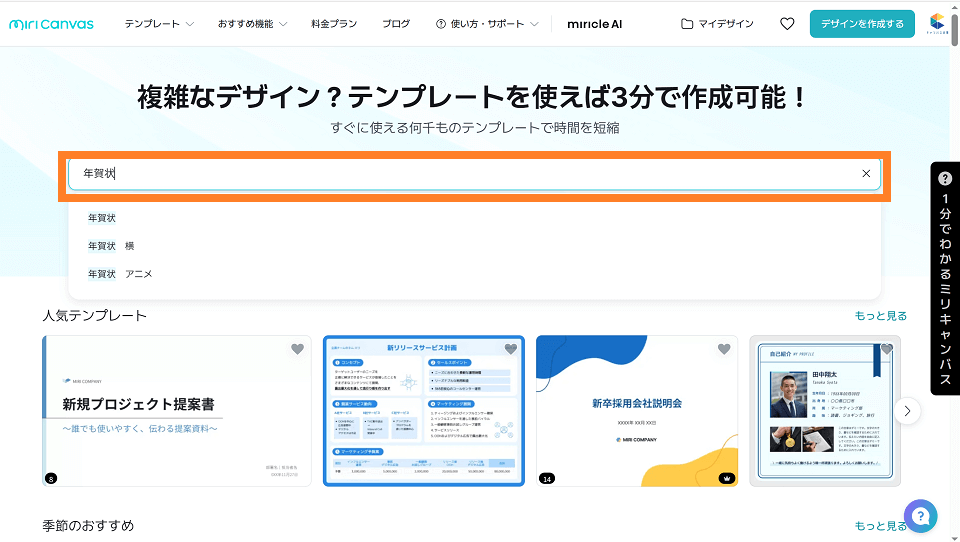Open マイデザイン folder
This screenshot has width=960, height=542.
tap(717, 24)
